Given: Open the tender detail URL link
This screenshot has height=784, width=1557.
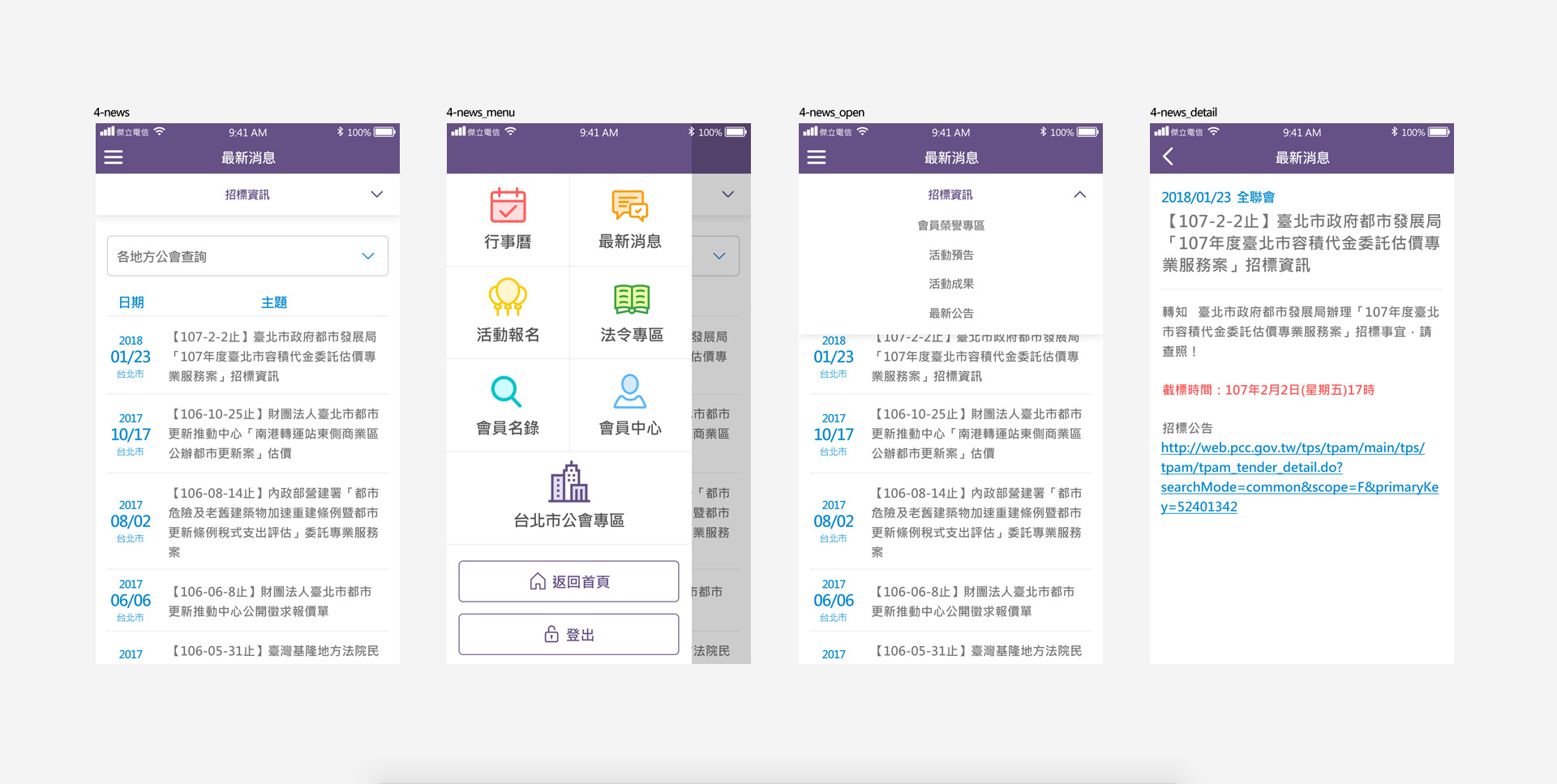Looking at the screenshot, I should point(1298,477).
